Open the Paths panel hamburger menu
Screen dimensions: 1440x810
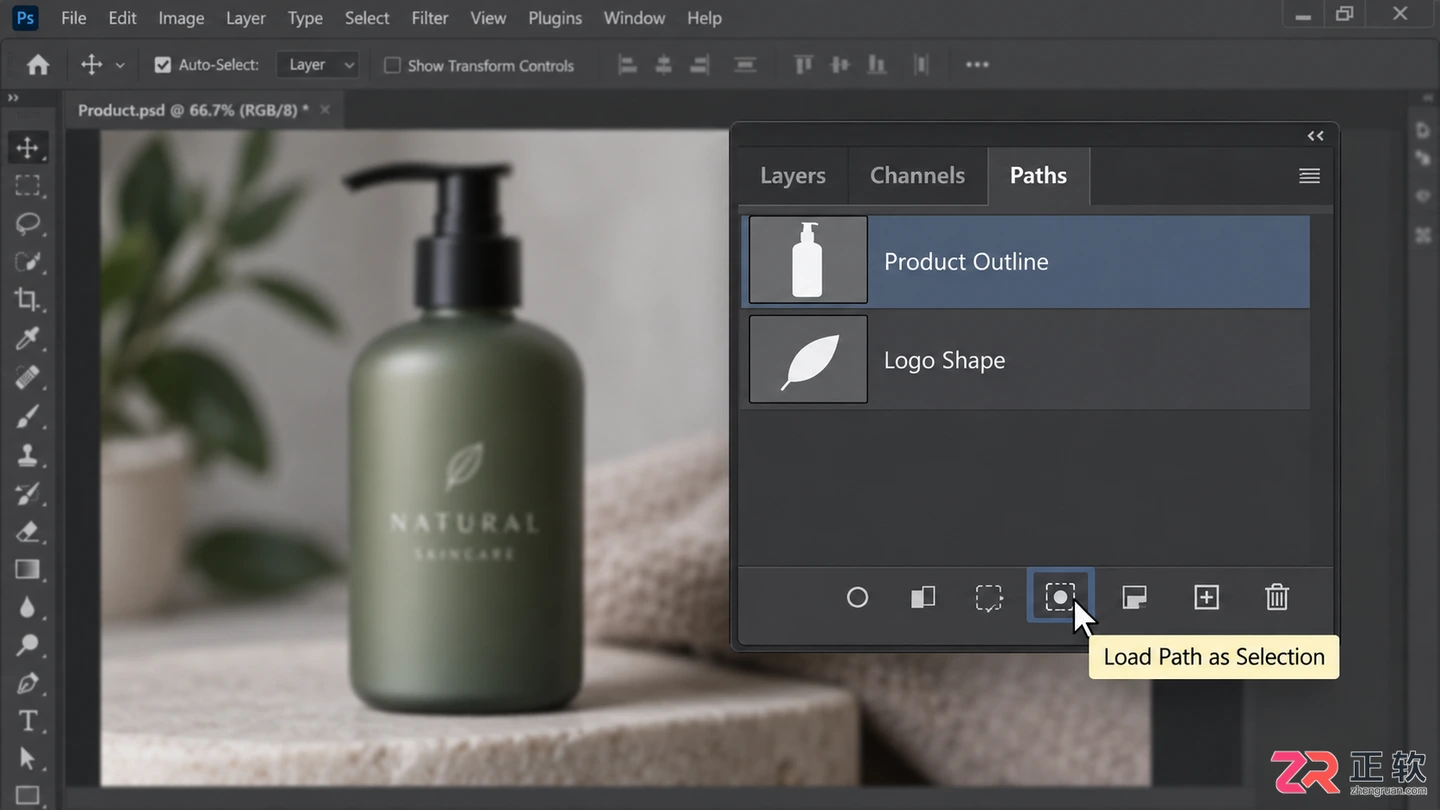(1309, 176)
